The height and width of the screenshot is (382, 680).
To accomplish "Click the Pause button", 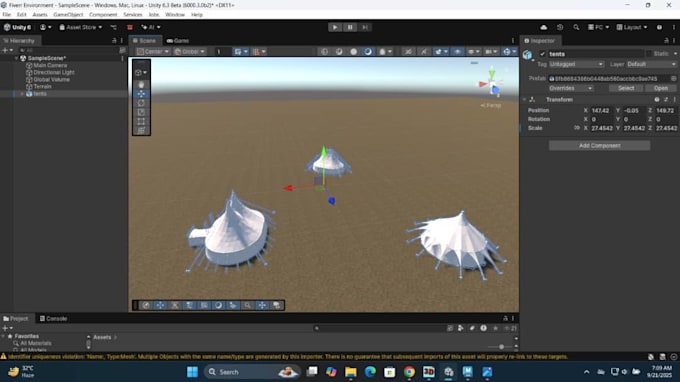I will 350,27.
